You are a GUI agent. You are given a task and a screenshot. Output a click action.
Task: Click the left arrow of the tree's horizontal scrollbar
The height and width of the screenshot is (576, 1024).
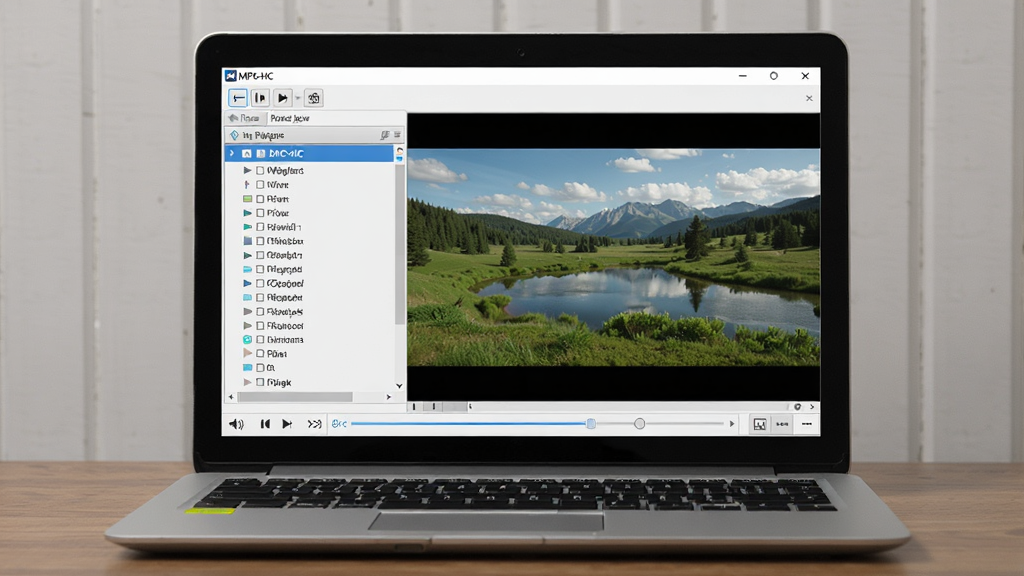coord(231,396)
